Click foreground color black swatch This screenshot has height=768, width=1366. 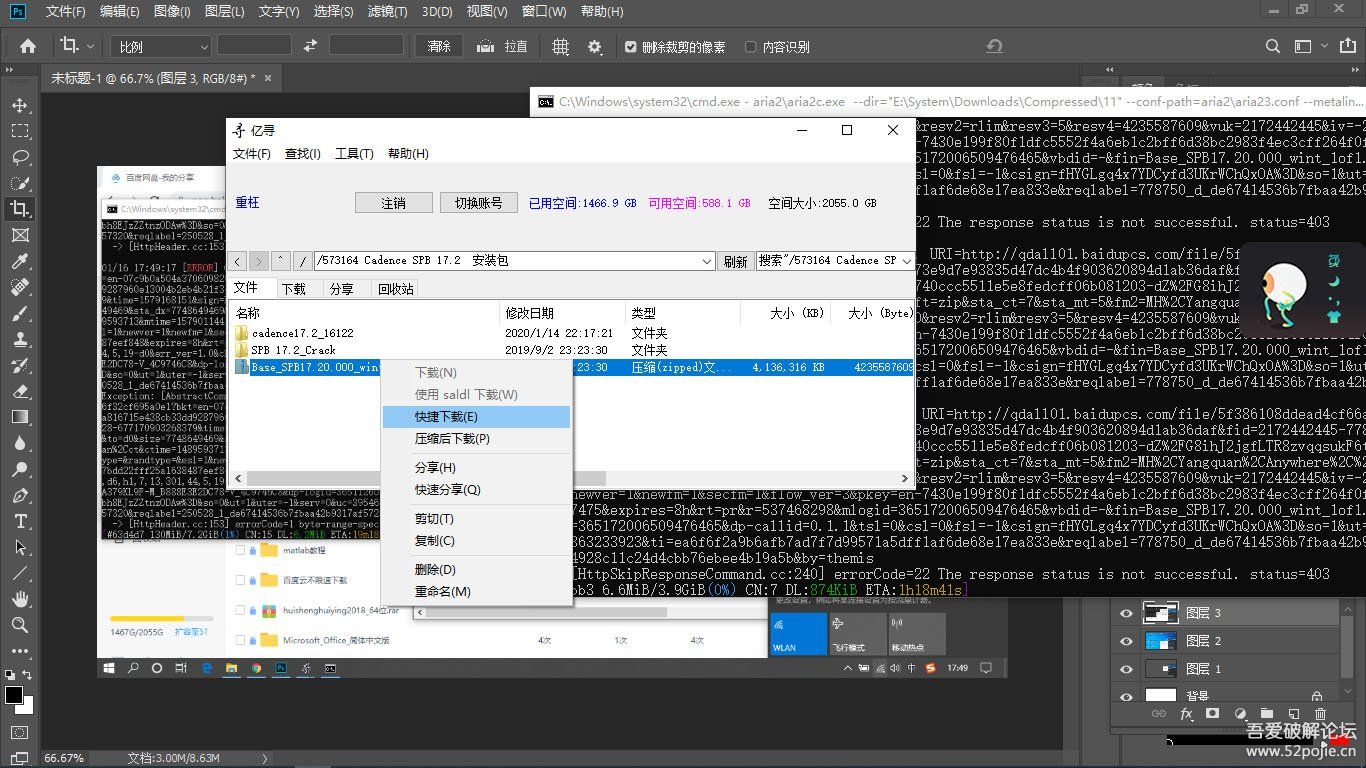13,694
